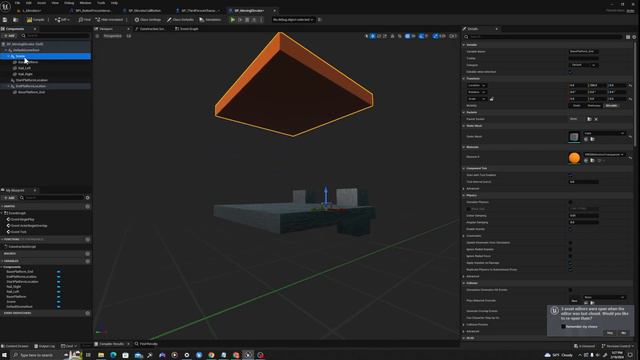This screenshot has height=360, width=640.
Task: Click the Find toolbar button
Action: tap(84, 20)
